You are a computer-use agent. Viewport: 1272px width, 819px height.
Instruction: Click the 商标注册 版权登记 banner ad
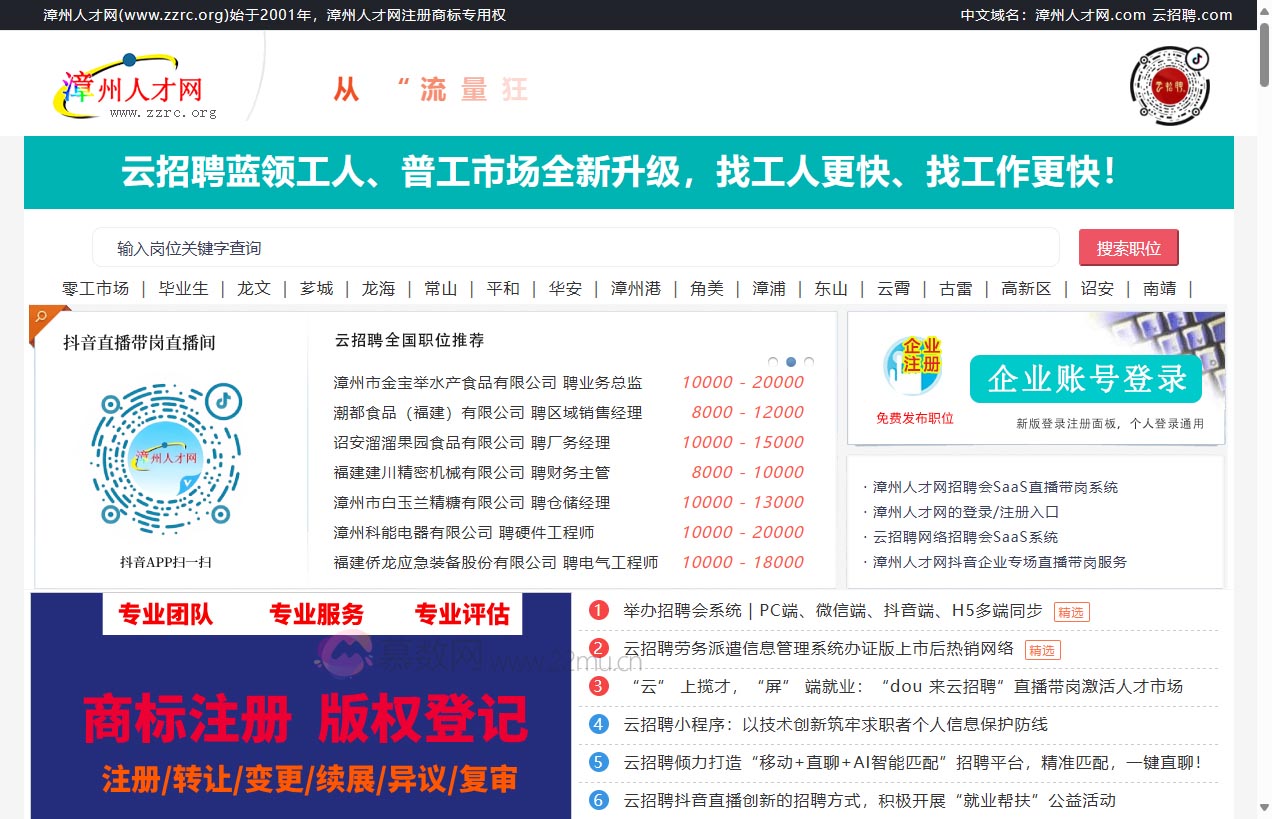[301, 706]
